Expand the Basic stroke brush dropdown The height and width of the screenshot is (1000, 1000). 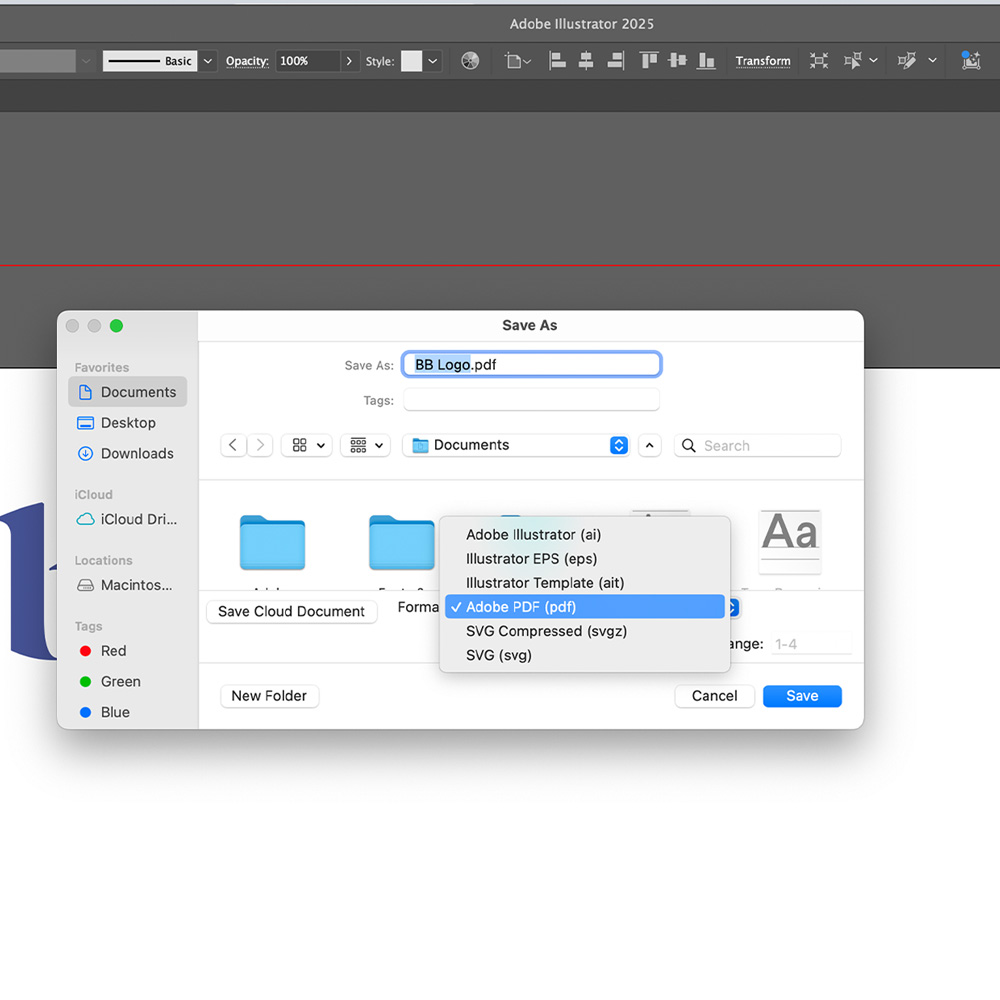point(208,61)
